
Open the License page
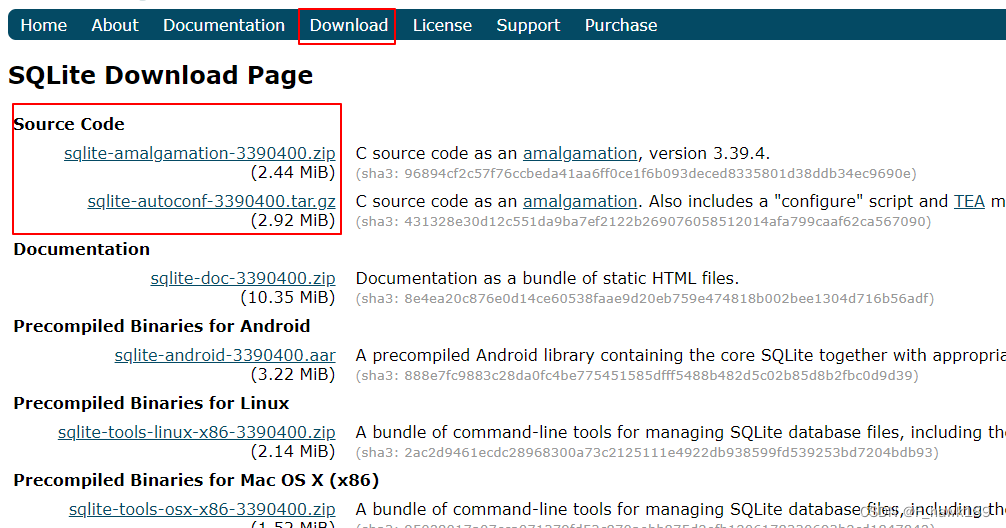[442, 25]
